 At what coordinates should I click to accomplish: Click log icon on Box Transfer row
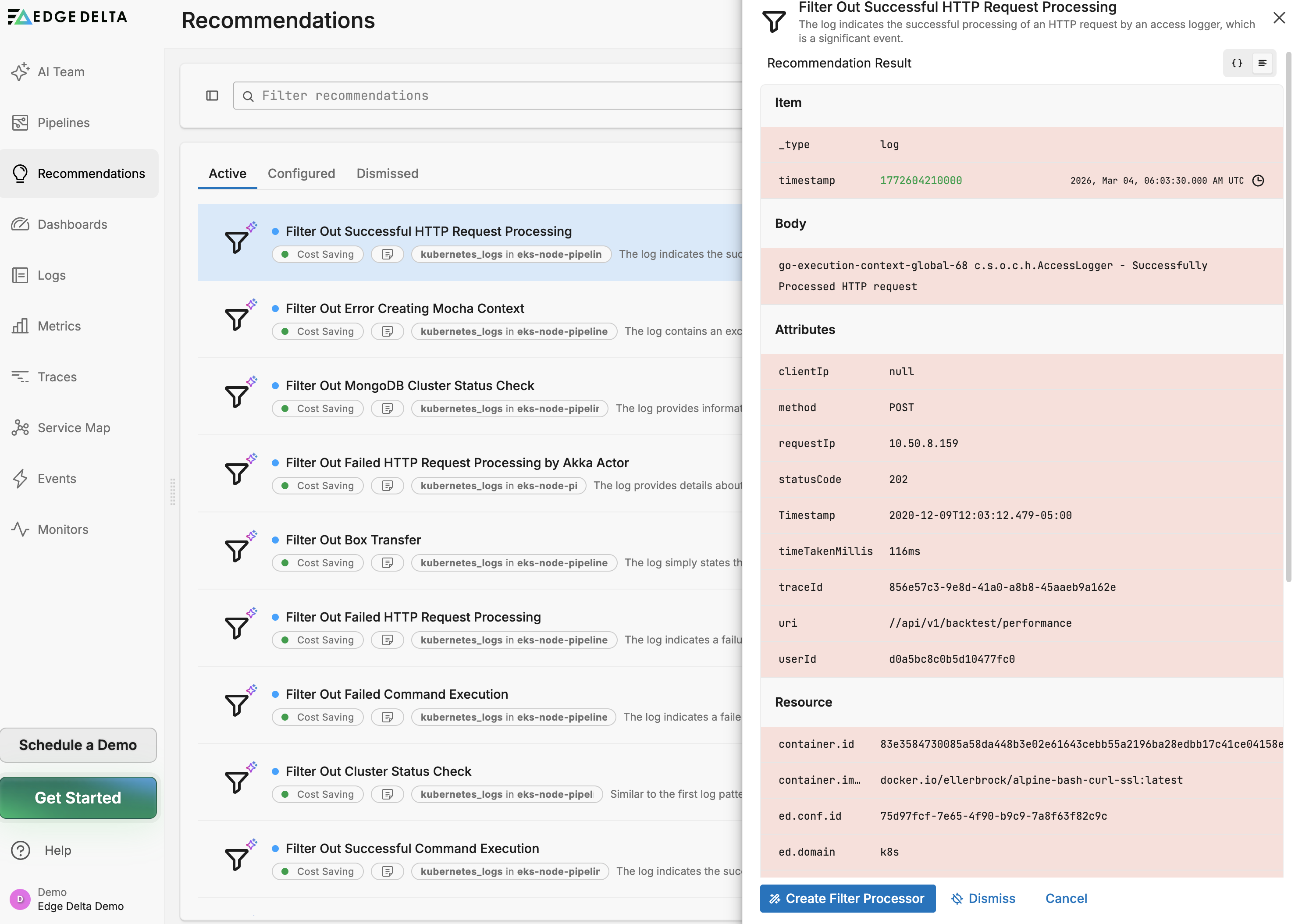tap(388, 563)
